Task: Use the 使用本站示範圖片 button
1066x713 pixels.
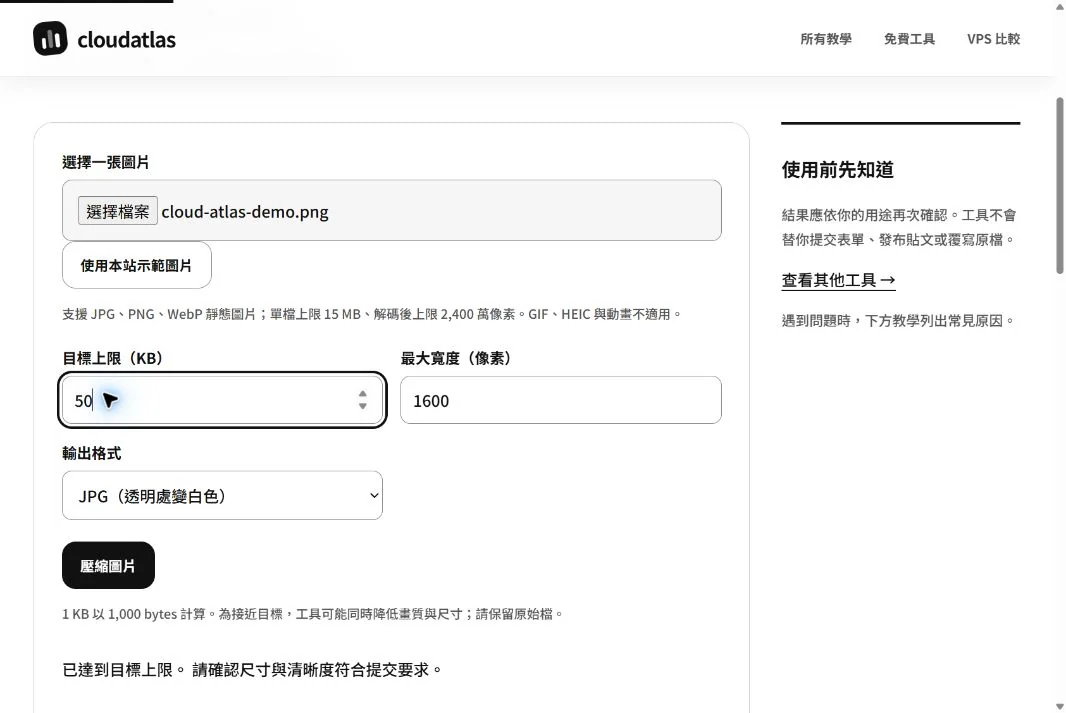Action: click(x=137, y=265)
